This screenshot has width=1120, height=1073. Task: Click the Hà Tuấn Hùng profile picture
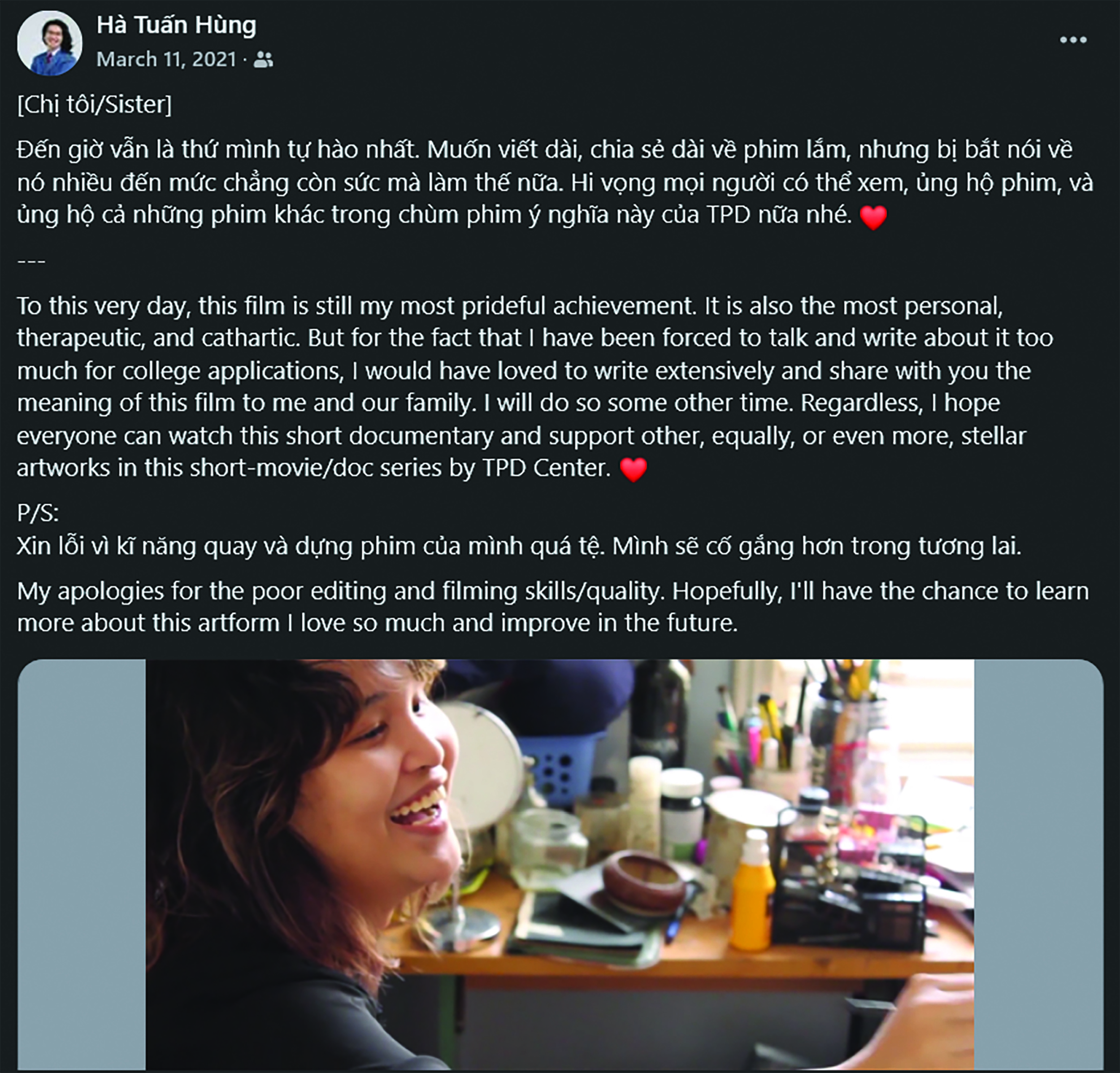click(x=50, y=43)
